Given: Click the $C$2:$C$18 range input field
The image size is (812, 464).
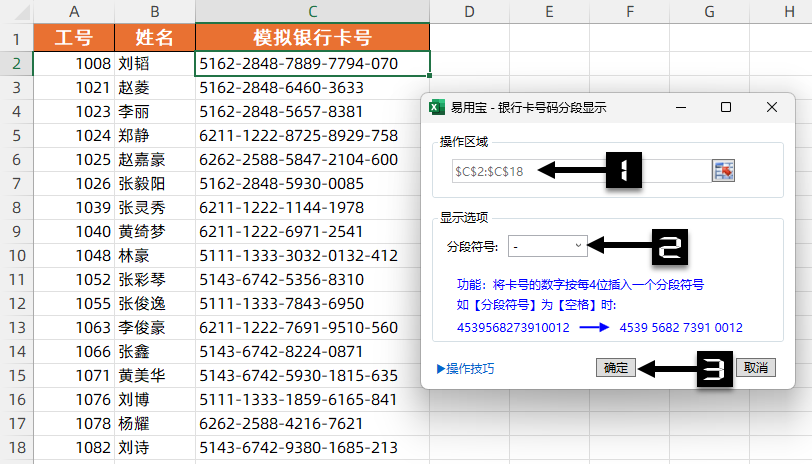Looking at the screenshot, I should (x=582, y=171).
